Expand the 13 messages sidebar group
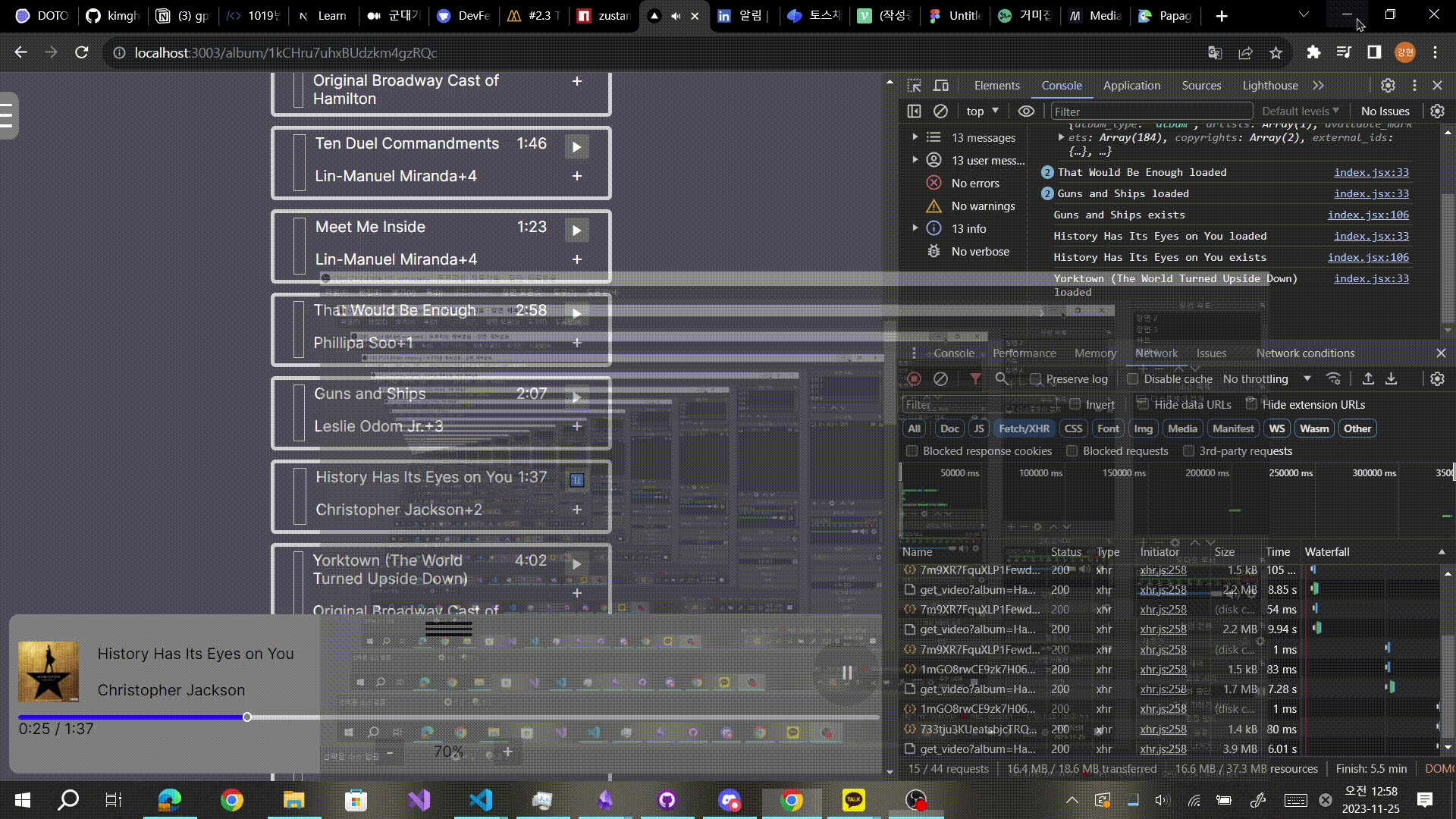This screenshot has width=1456, height=819. click(915, 137)
